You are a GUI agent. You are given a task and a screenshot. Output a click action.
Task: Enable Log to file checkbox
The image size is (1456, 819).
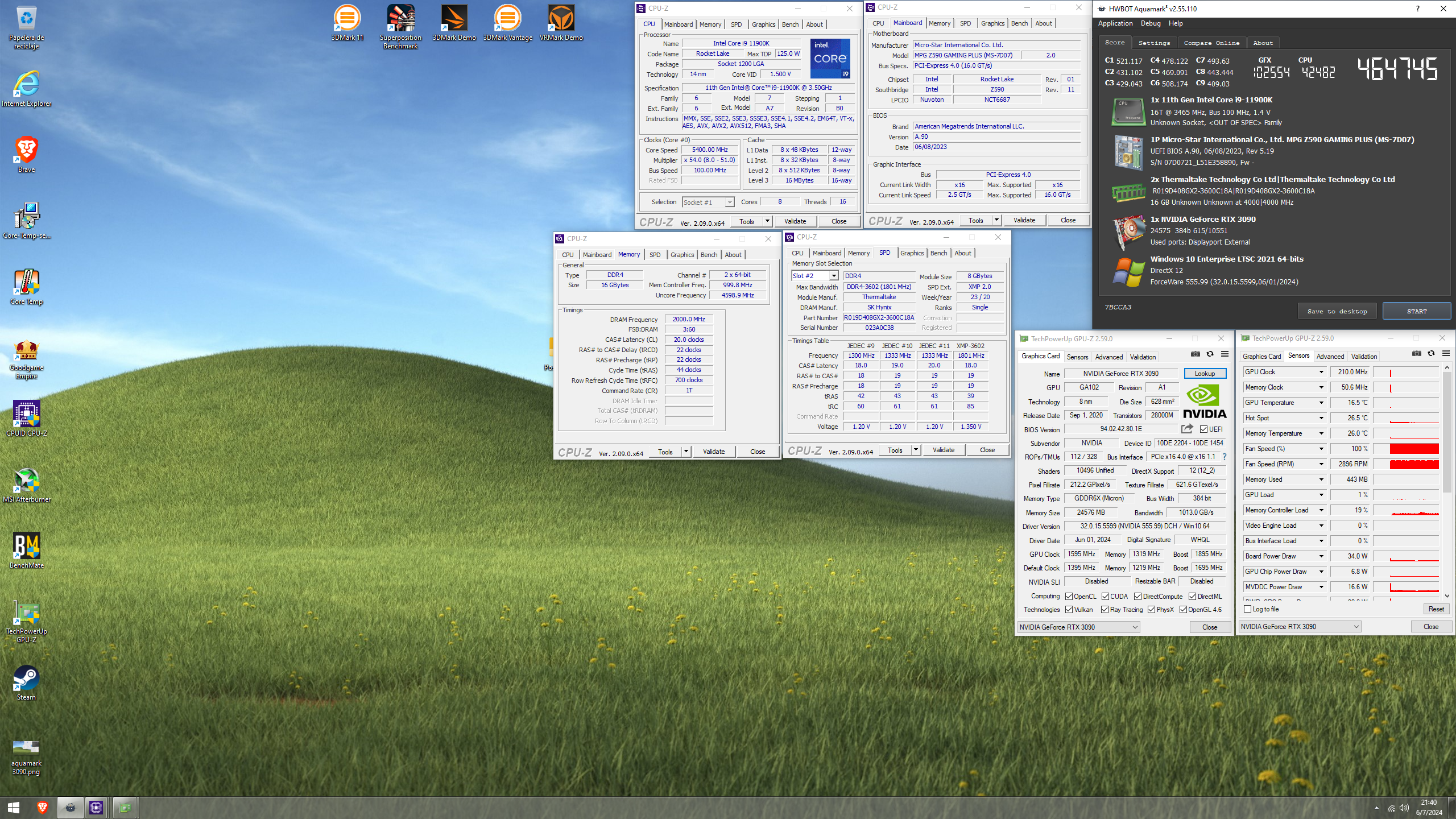1248,609
